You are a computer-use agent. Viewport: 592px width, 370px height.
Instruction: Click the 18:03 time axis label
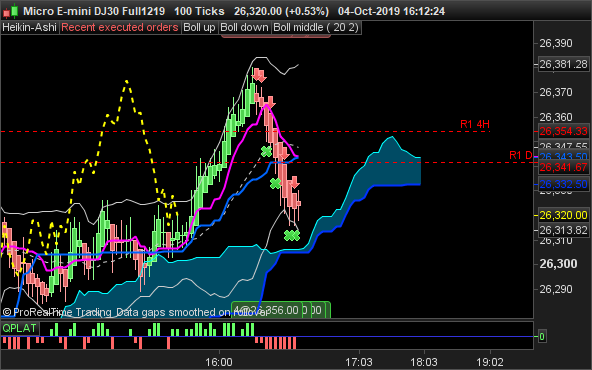pyautogui.click(x=424, y=362)
